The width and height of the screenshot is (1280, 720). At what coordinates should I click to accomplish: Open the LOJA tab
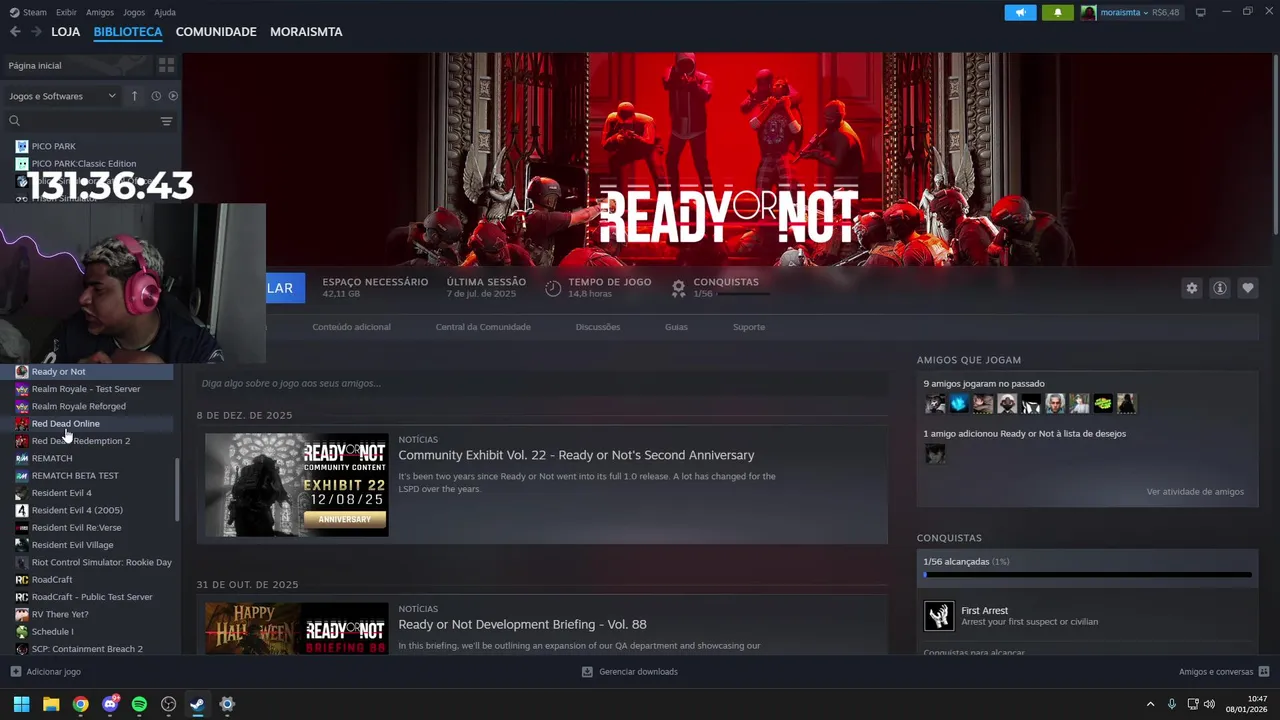[x=65, y=32]
